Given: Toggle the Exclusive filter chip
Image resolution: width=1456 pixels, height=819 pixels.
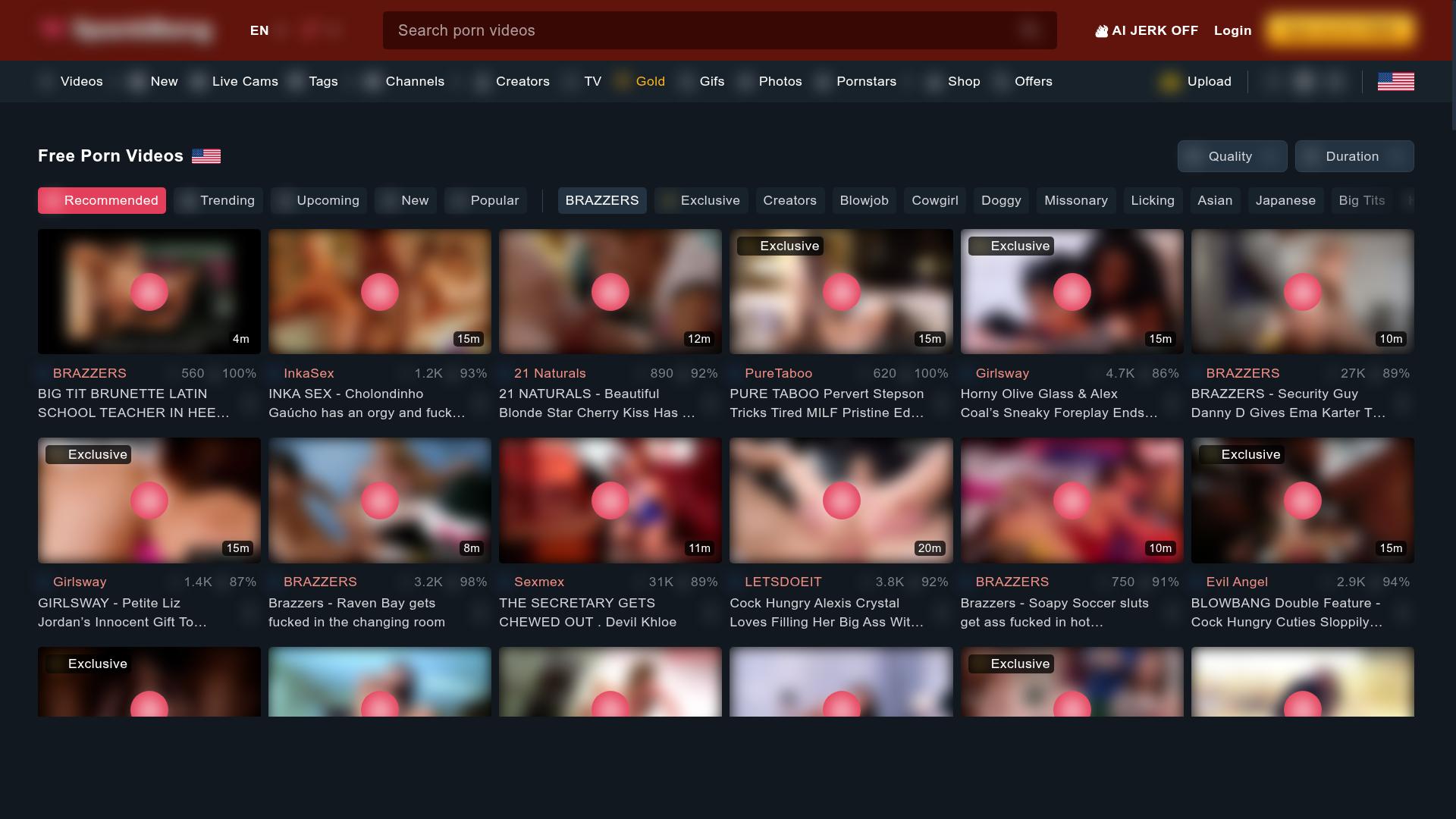Looking at the screenshot, I should 701,201.
